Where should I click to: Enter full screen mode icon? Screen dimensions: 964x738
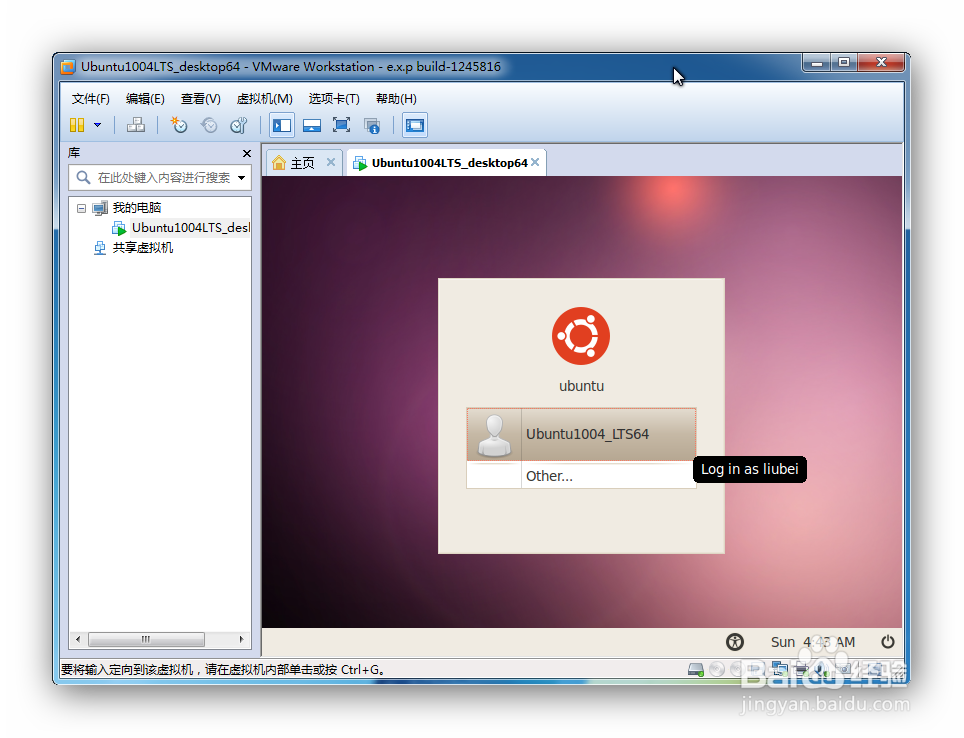341,125
